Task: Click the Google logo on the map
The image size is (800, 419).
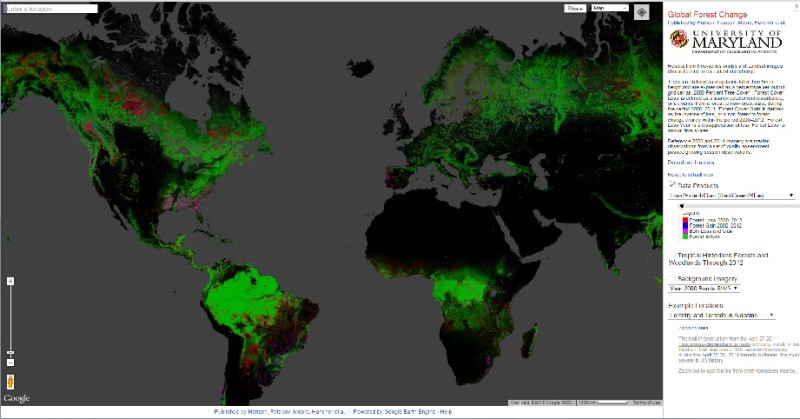Action: coord(16,398)
